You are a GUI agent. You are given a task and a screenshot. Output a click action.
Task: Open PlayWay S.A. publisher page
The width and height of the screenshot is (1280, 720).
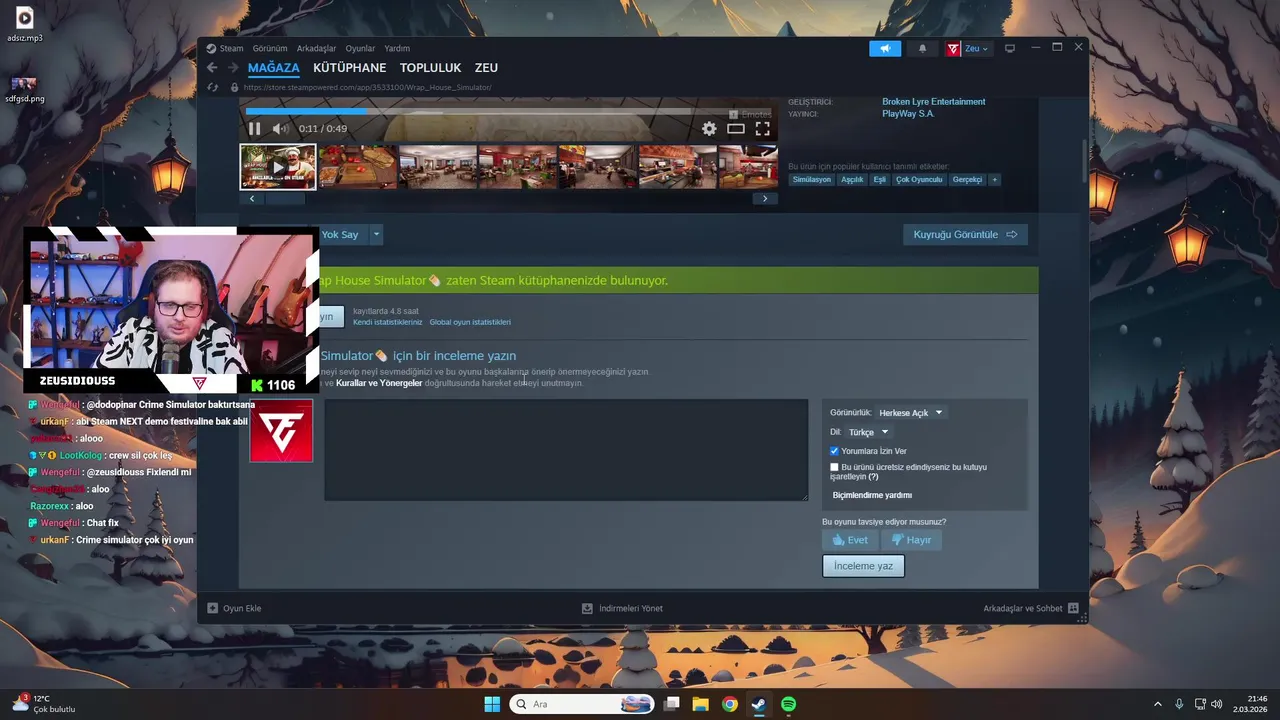[908, 114]
